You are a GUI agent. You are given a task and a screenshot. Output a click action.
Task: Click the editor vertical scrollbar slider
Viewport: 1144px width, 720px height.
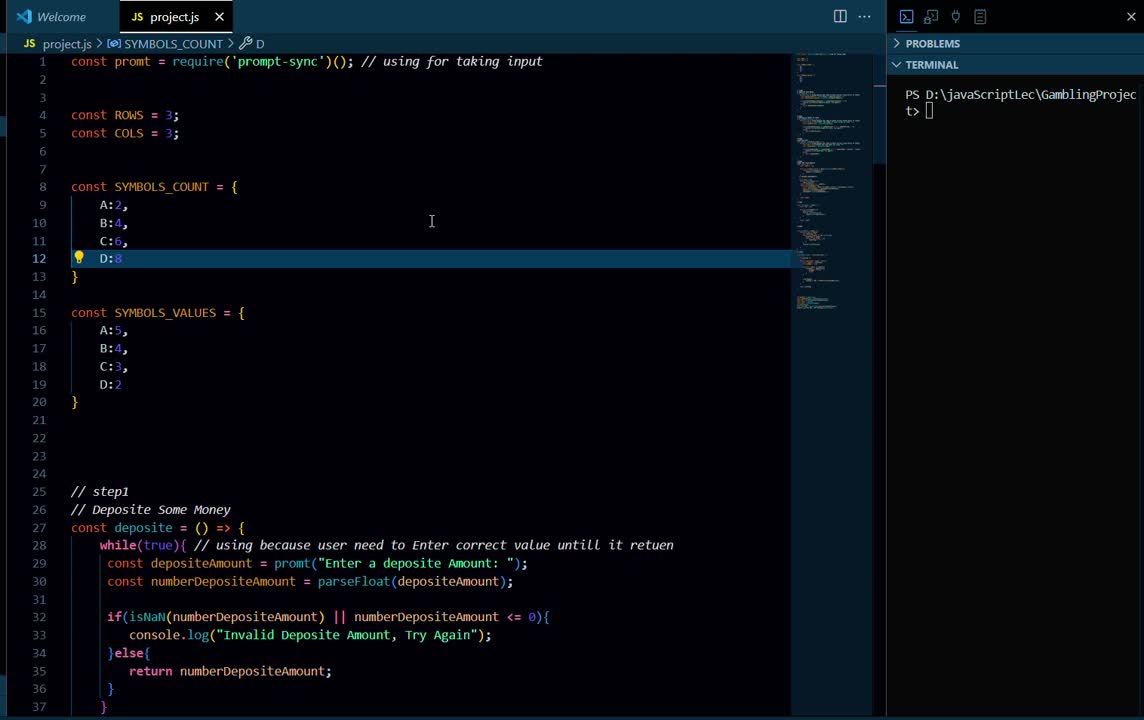point(880,110)
